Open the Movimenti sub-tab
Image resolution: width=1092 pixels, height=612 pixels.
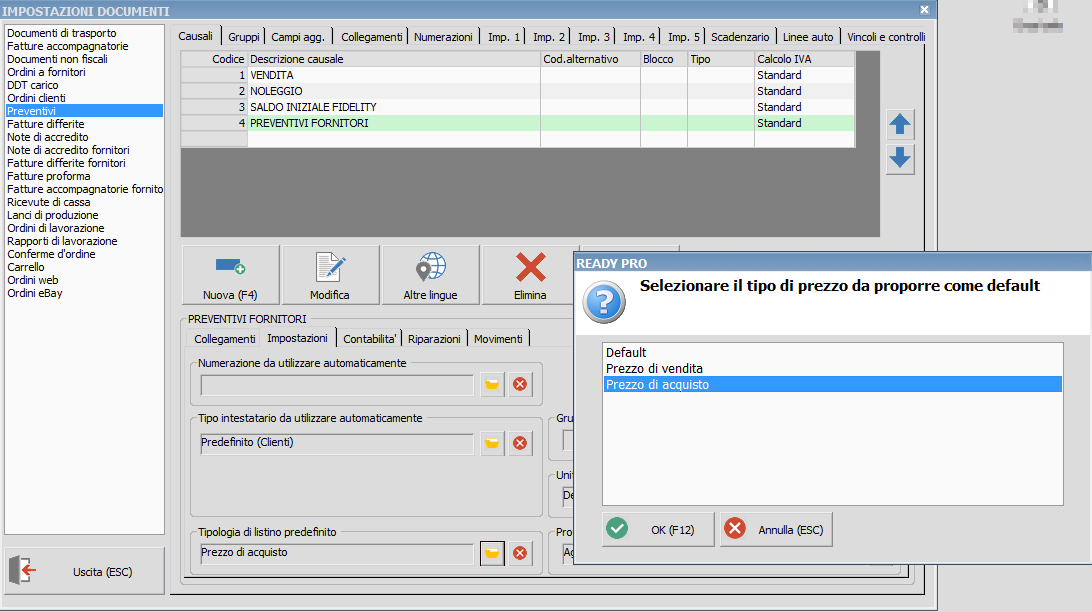498,339
